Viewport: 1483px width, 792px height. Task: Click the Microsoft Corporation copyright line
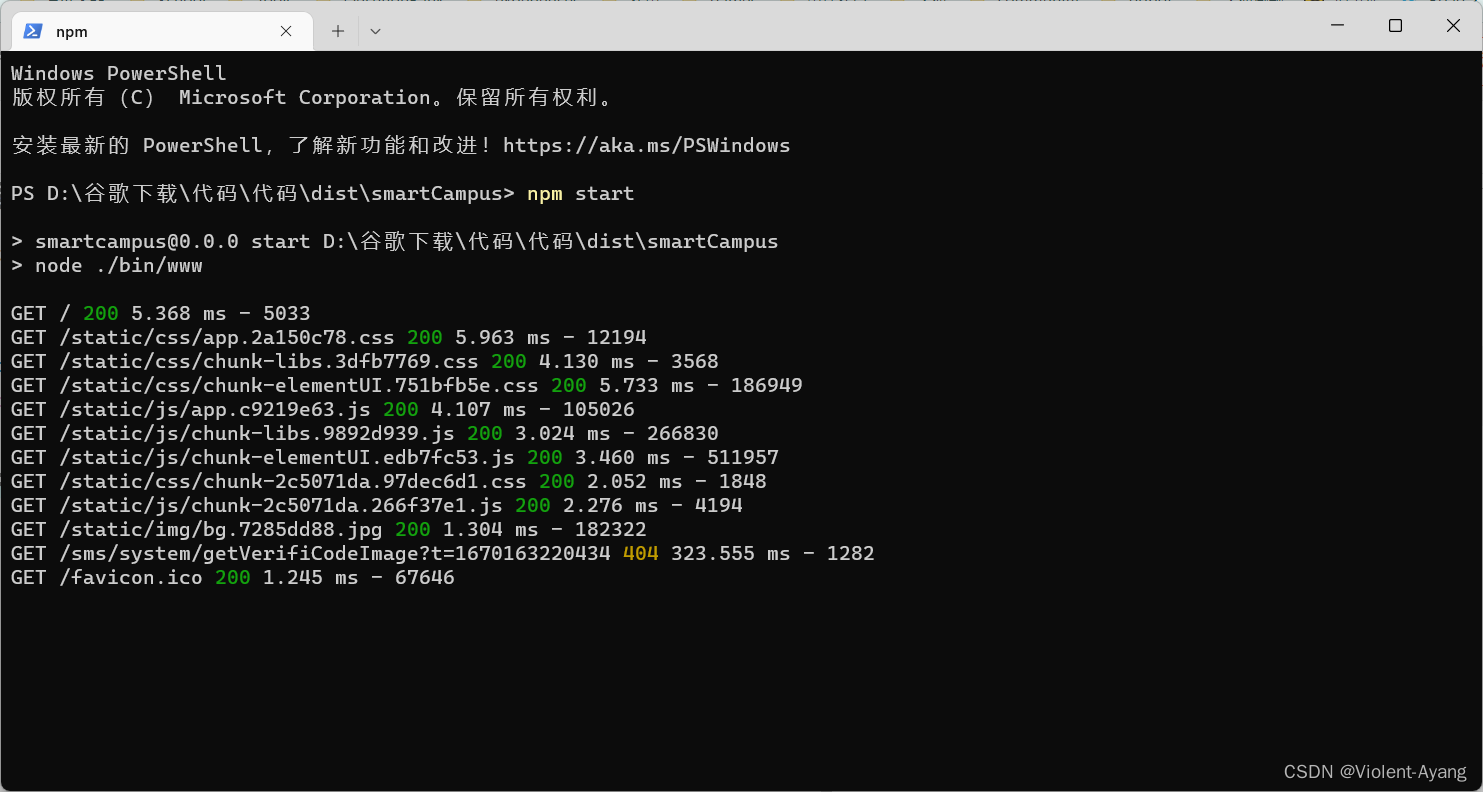[312, 97]
